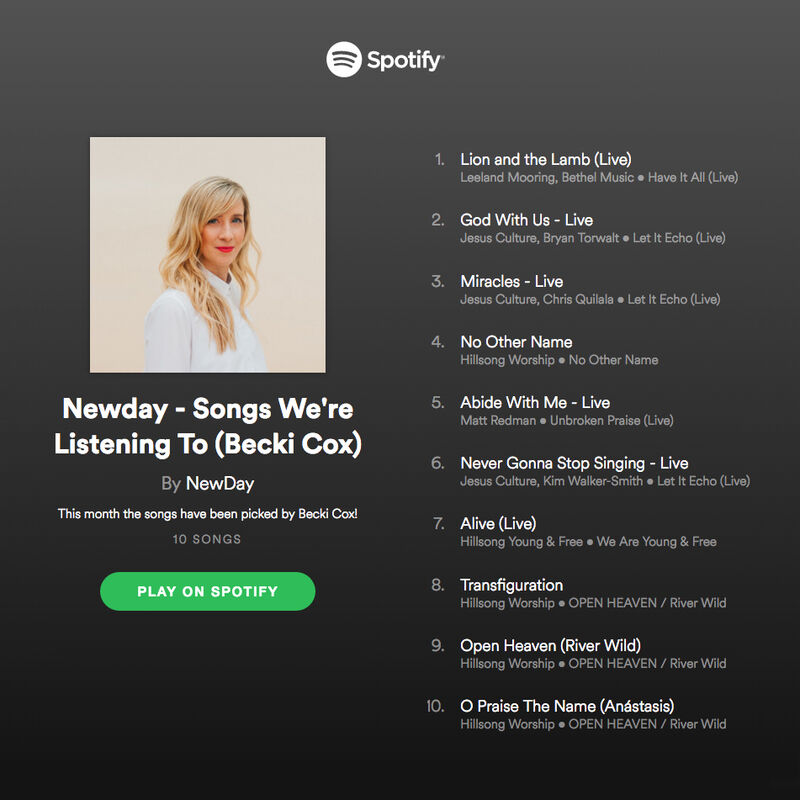Select track God With Us - Live
The image size is (800, 800).
point(526,220)
